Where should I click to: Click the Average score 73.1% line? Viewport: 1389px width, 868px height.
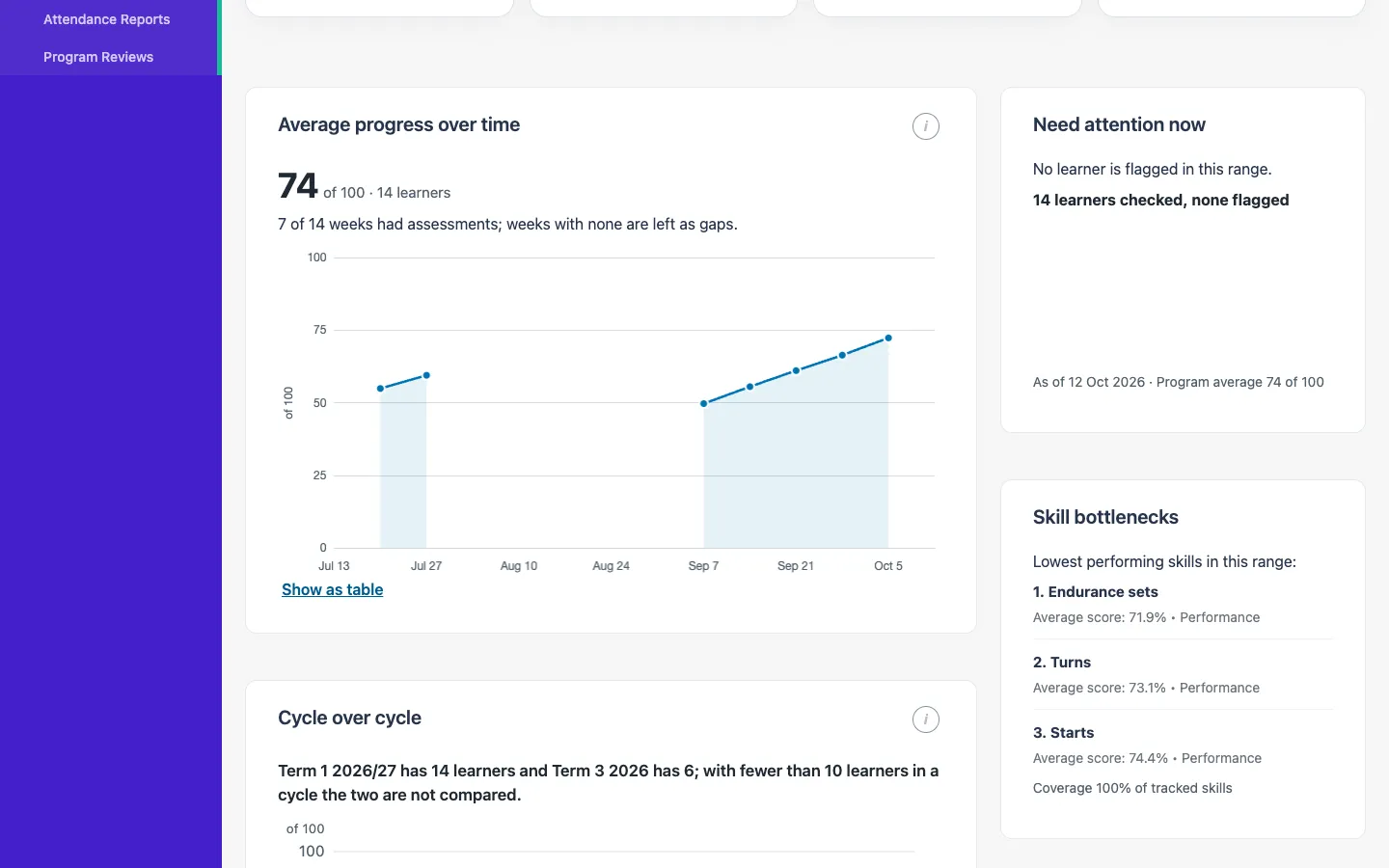pyautogui.click(x=1146, y=688)
